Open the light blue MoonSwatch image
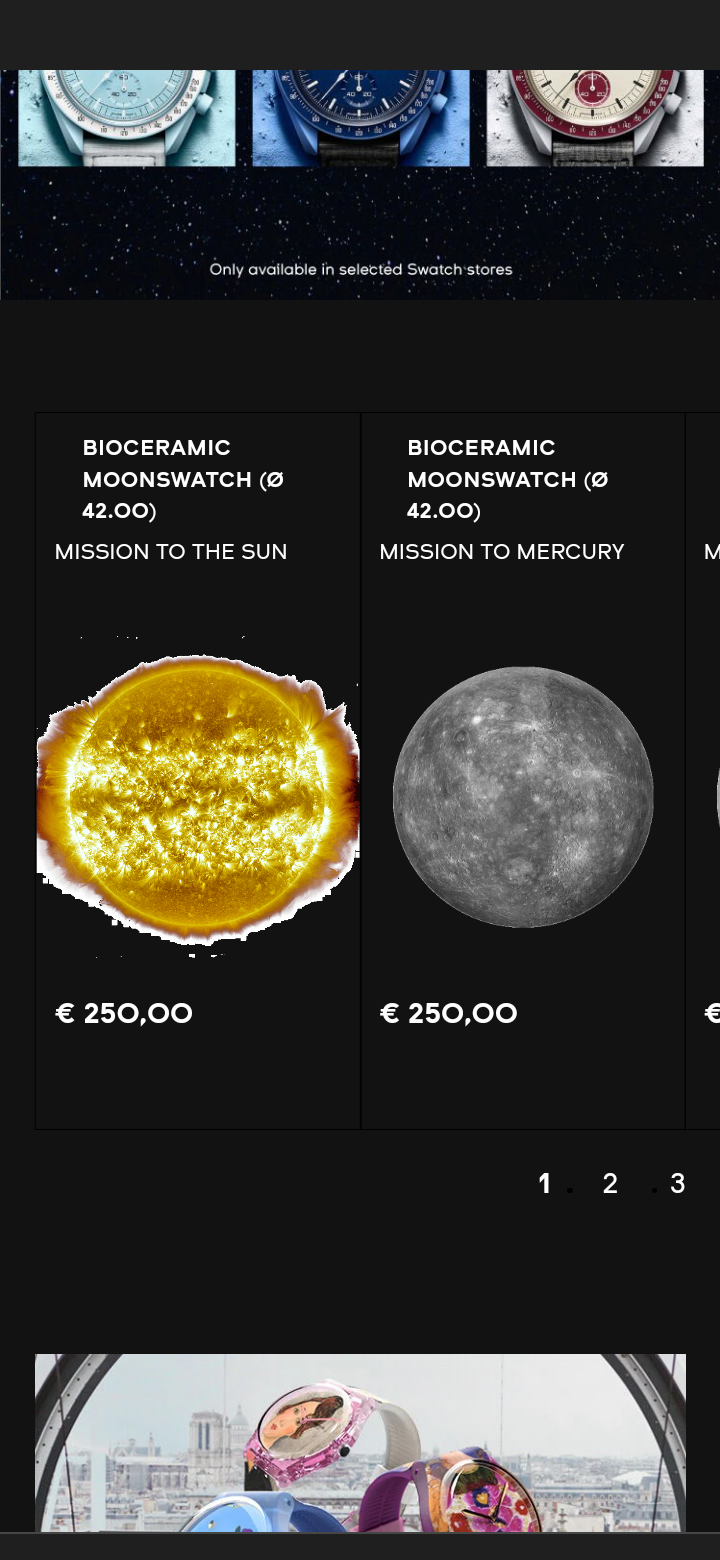 [127, 117]
